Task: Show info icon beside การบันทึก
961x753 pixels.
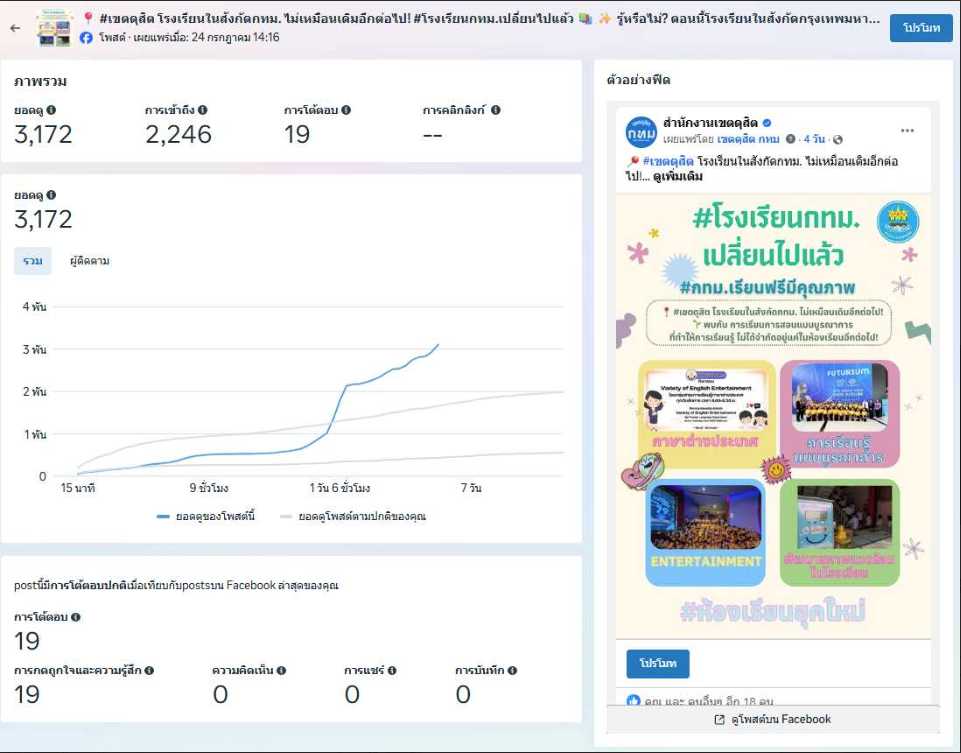Action: pyautogui.click(x=512, y=670)
